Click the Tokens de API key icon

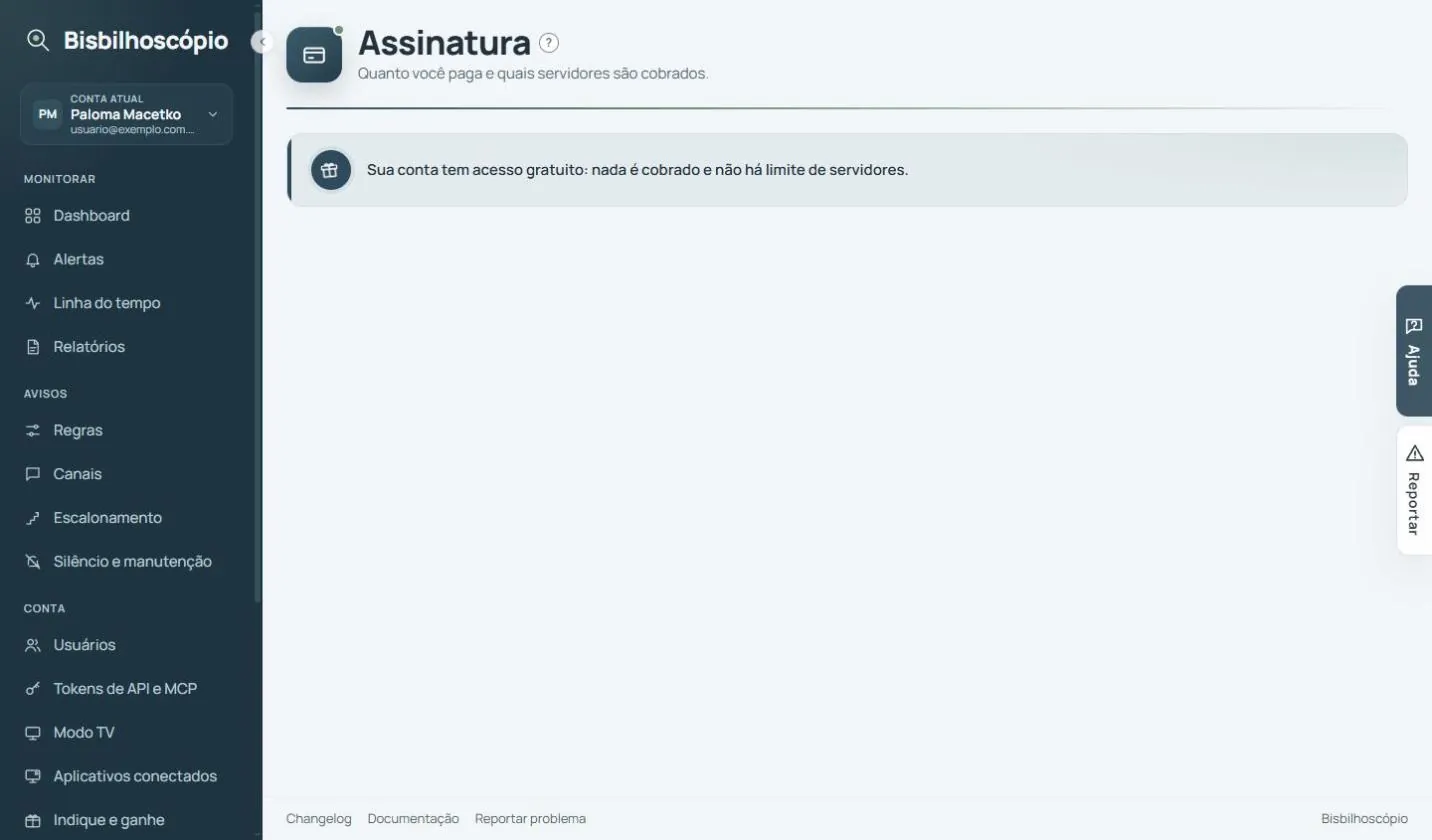point(33,689)
